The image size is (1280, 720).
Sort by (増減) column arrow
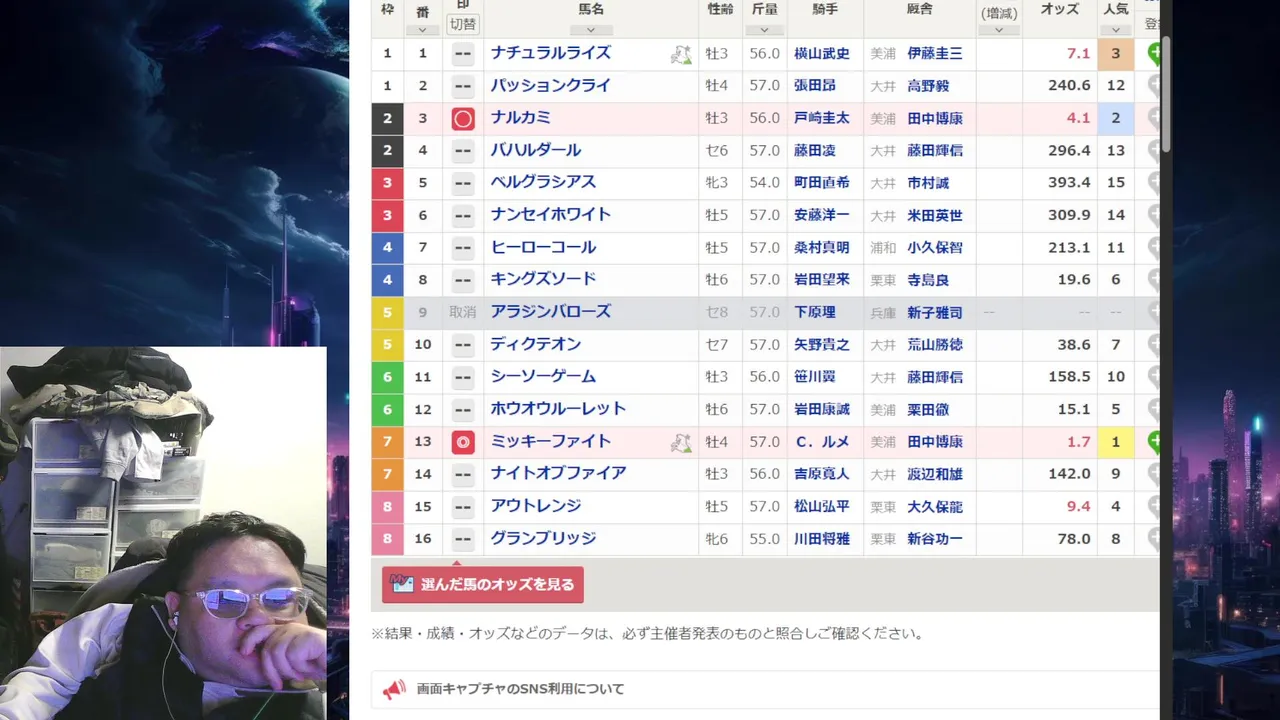click(x=999, y=30)
